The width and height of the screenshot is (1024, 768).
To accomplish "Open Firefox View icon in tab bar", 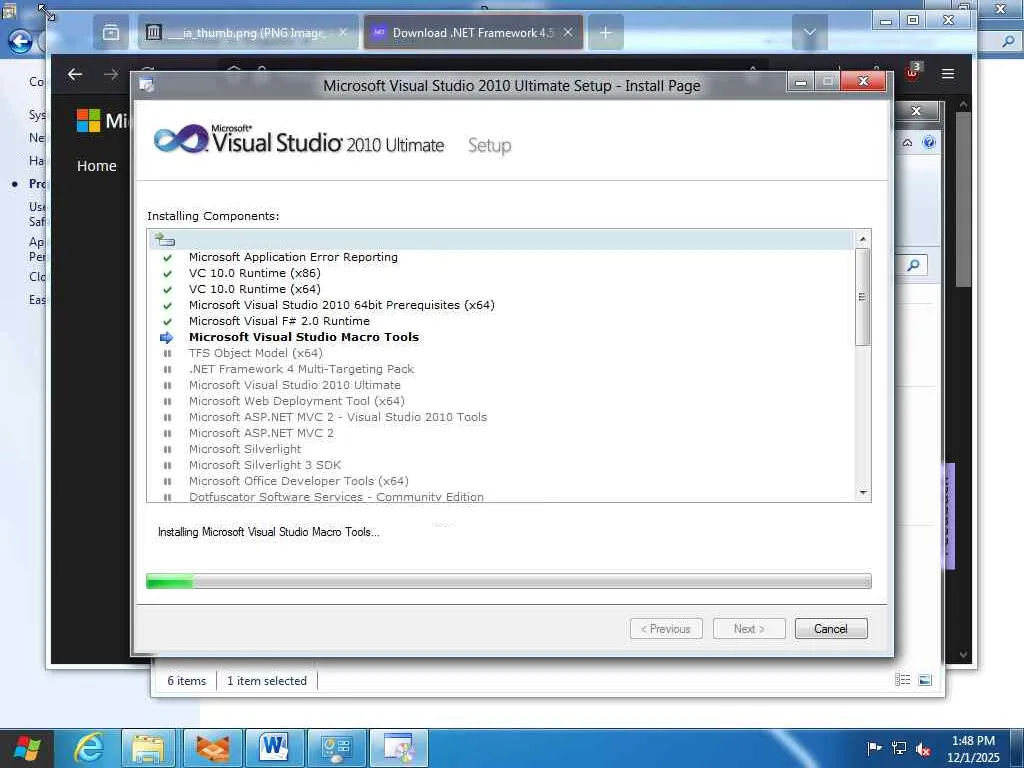I will 111,33.
